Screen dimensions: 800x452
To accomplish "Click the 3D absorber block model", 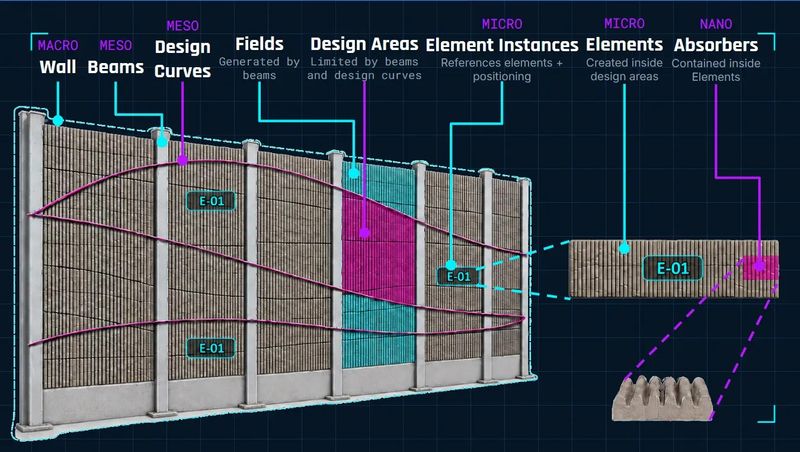I will click(x=662, y=398).
